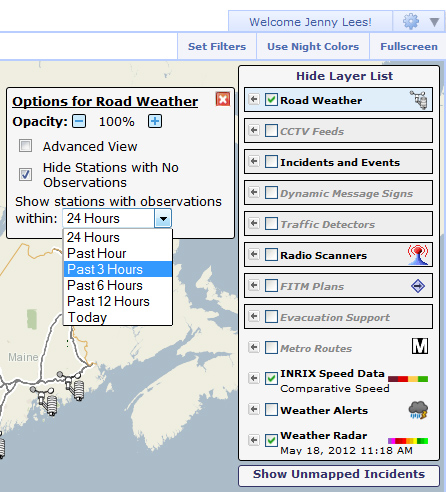Decrease opacity with the minus icon

(79, 121)
